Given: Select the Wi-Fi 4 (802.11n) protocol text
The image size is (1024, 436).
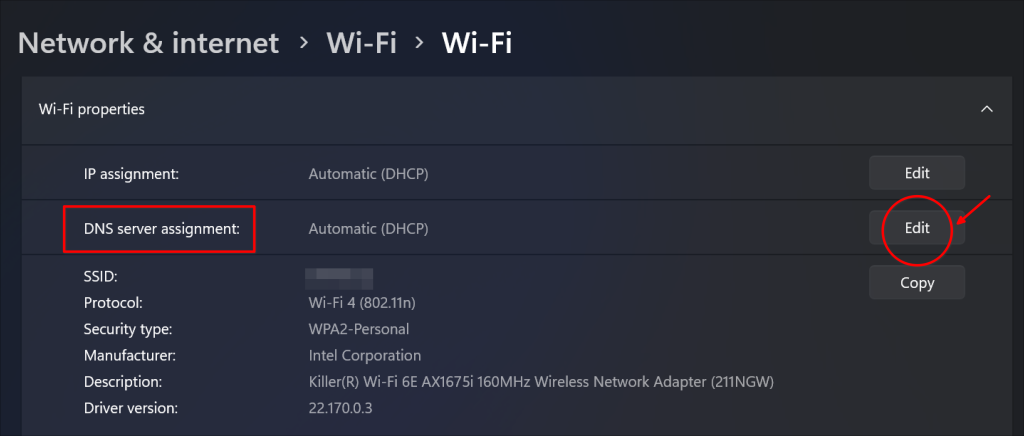Looking at the screenshot, I should point(362,303).
